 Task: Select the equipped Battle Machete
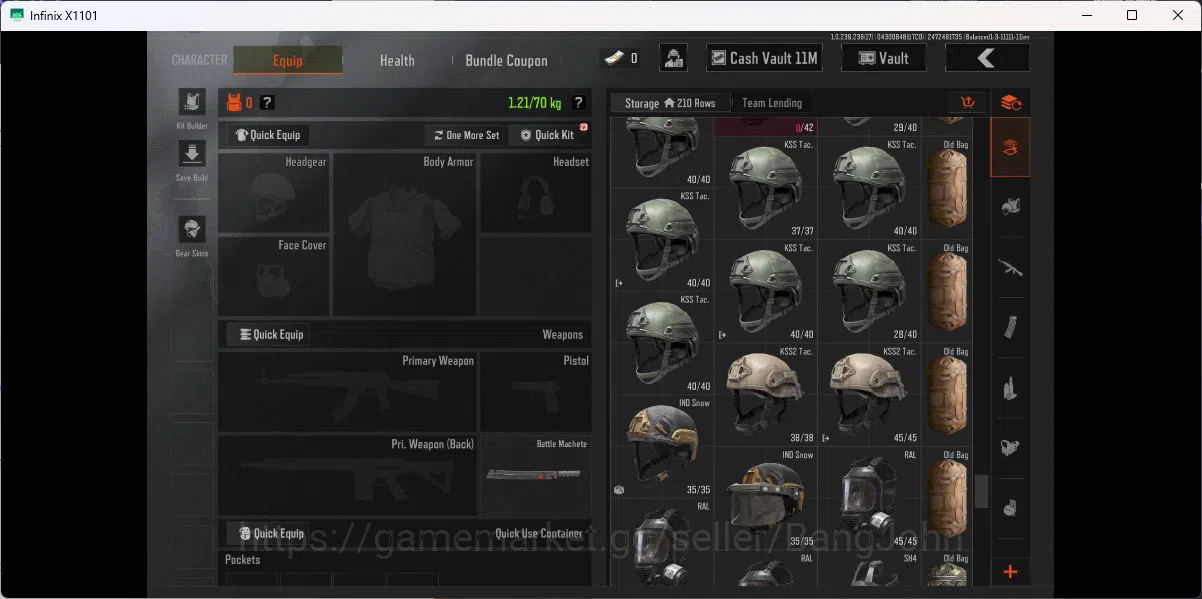pyautogui.click(x=536, y=475)
